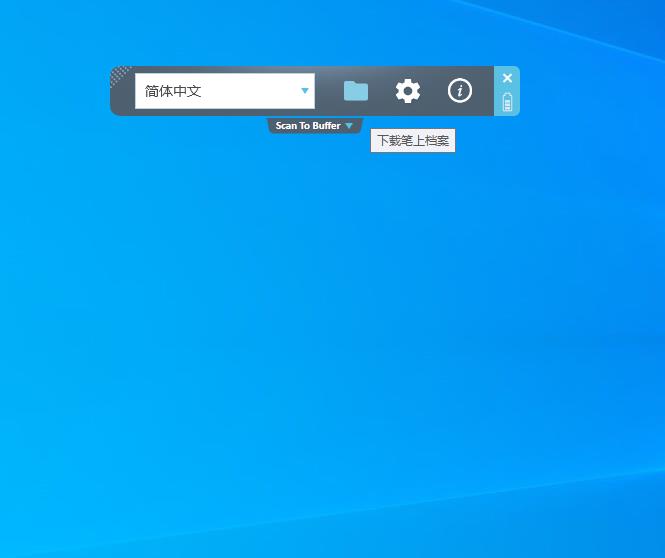
Task: Show info with the circled i icon
Action: pos(460,91)
